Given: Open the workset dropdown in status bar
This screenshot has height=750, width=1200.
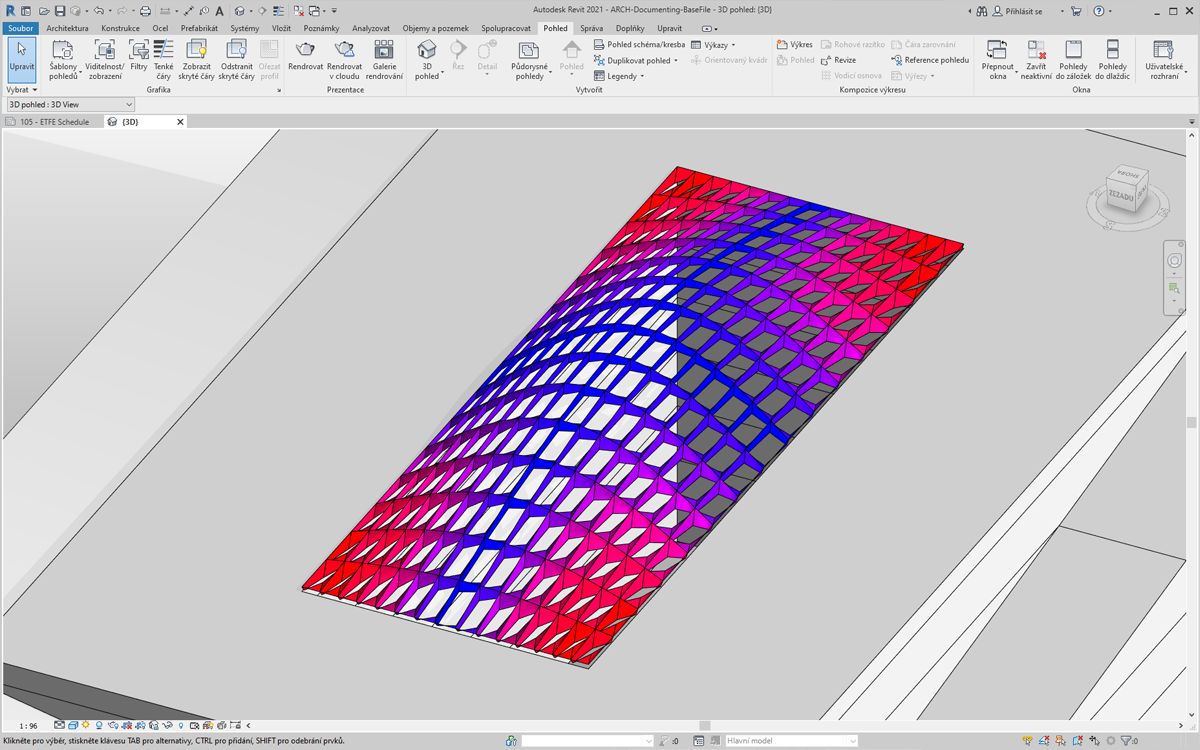Looking at the screenshot, I should [588, 741].
